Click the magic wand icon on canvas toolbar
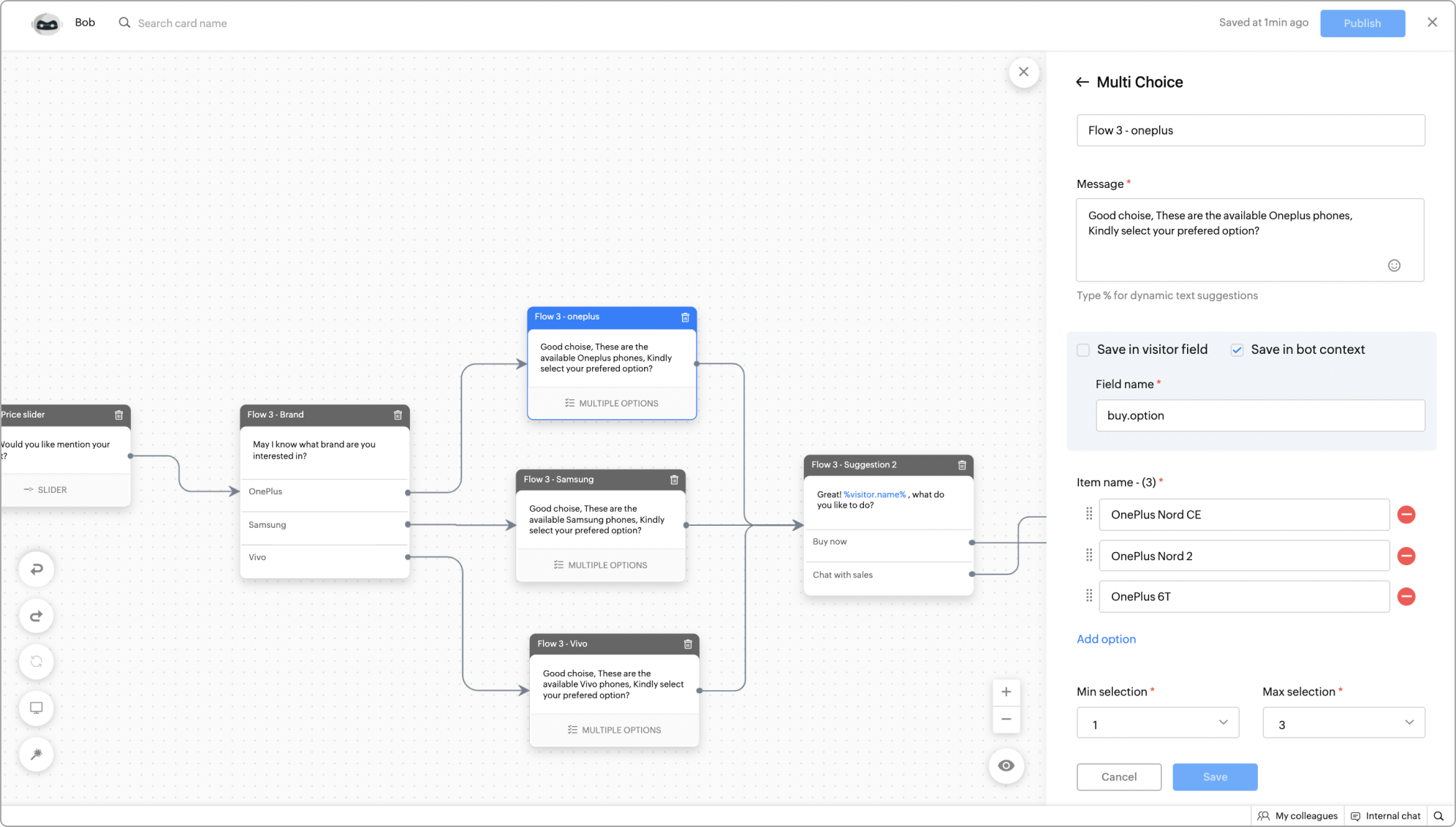 [37, 754]
